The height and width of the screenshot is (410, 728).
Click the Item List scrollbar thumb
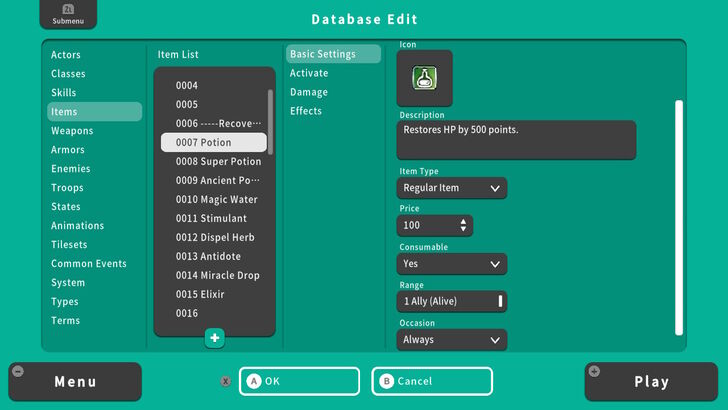pyautogui.click(x=270, y=122)
